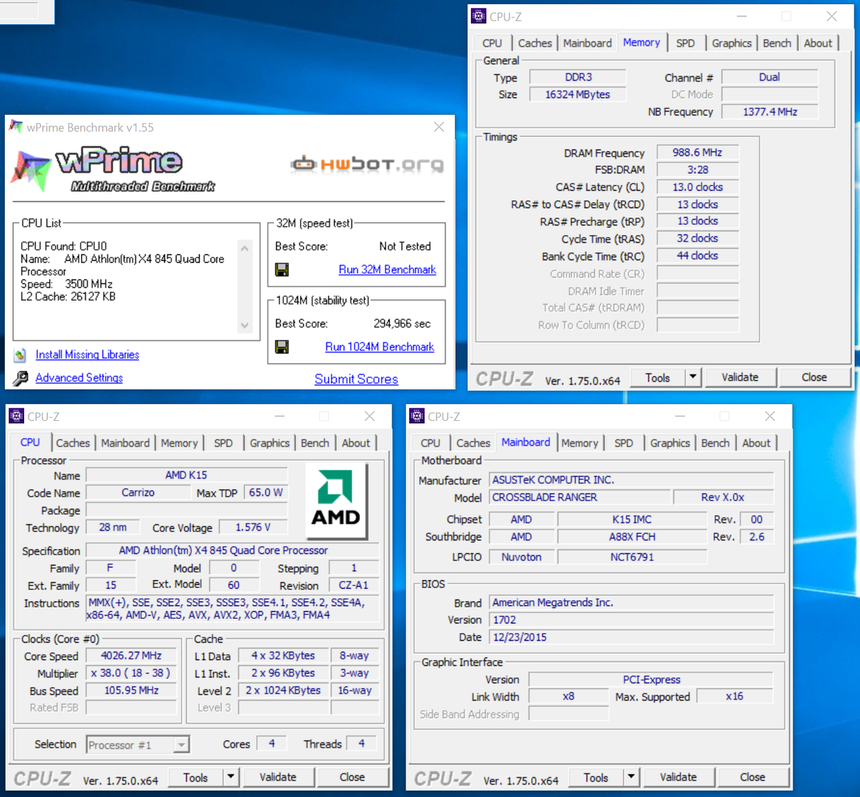Click the Submit Scores link in wPrime
Viewport: 860px width, 797px height.
(356, 379)
